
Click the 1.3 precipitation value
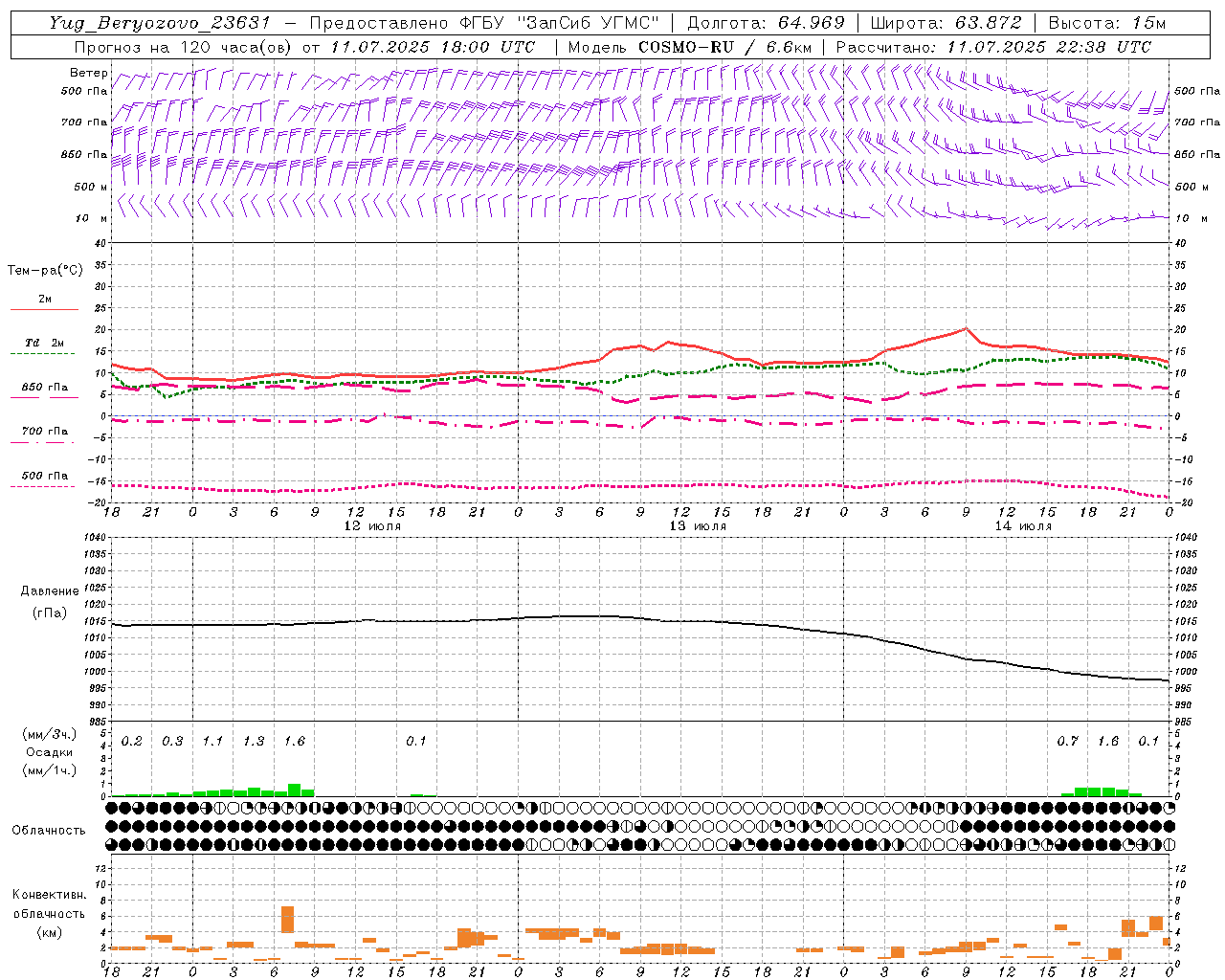tap(254, 742)
